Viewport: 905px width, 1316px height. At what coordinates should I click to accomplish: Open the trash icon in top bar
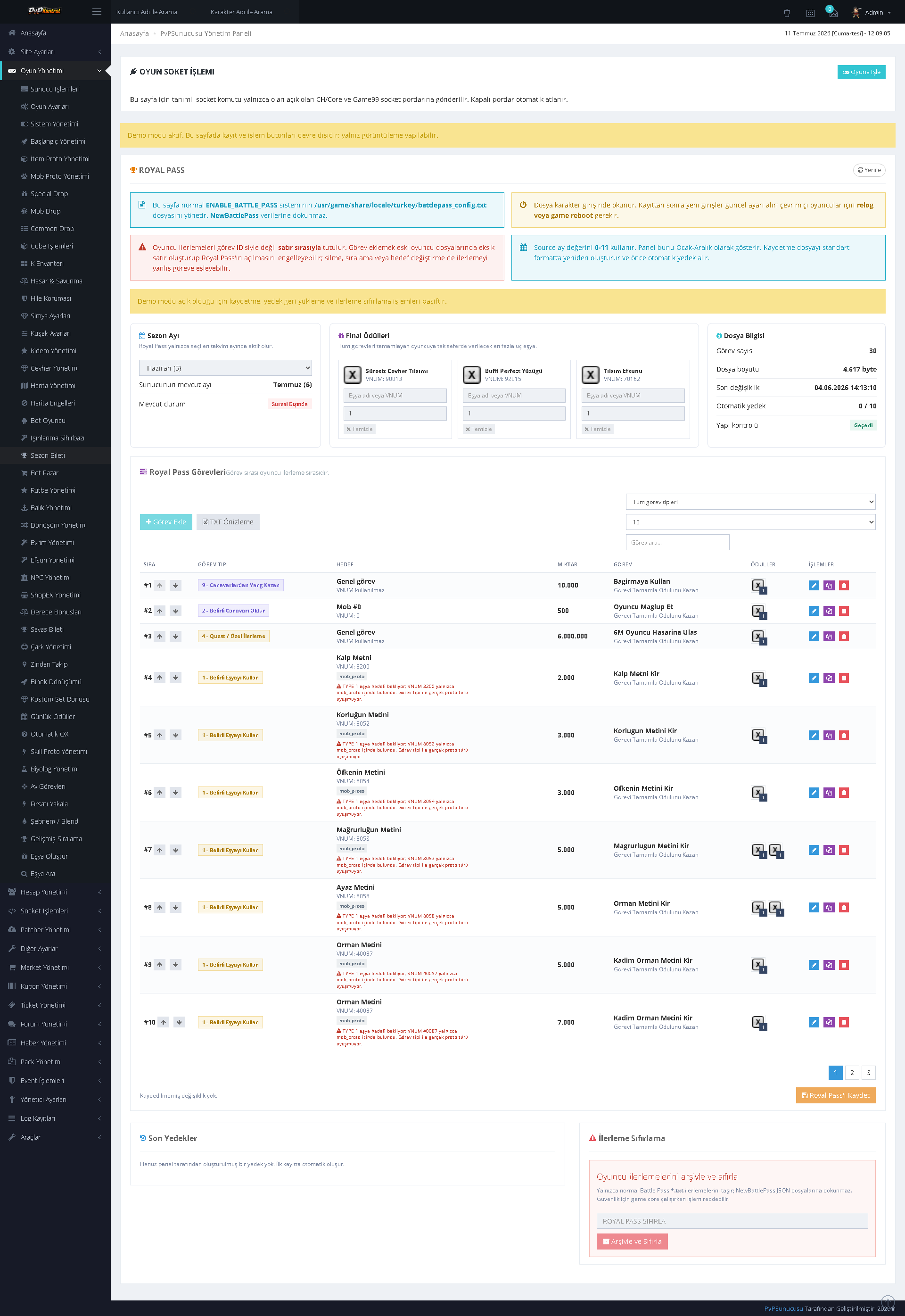point(787,12)
